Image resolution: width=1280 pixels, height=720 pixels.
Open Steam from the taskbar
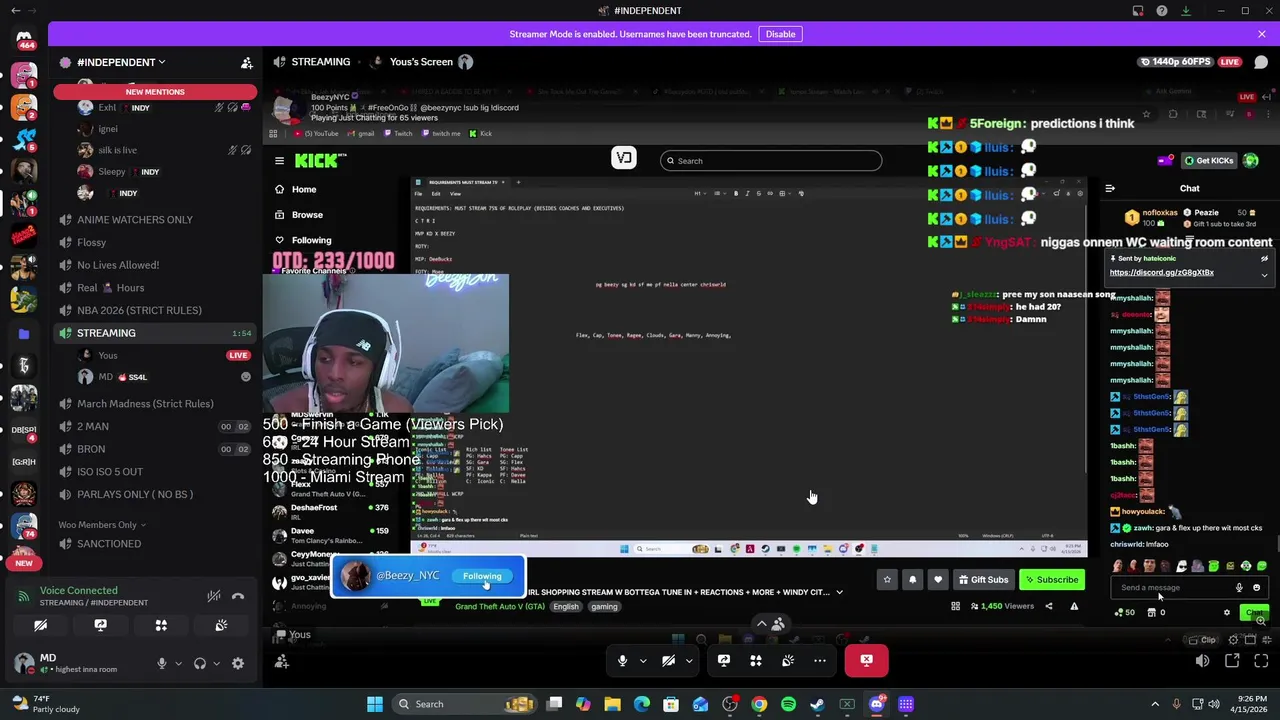click(x=817, y=704)
